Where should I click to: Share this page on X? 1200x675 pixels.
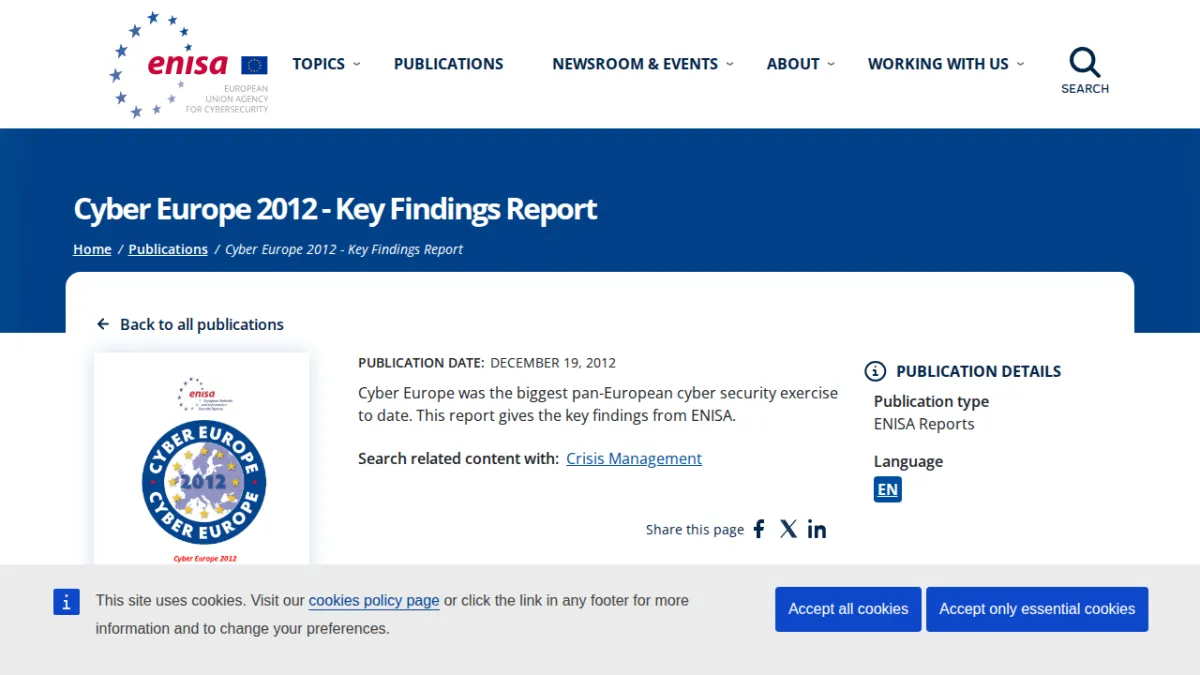(788, 529)
